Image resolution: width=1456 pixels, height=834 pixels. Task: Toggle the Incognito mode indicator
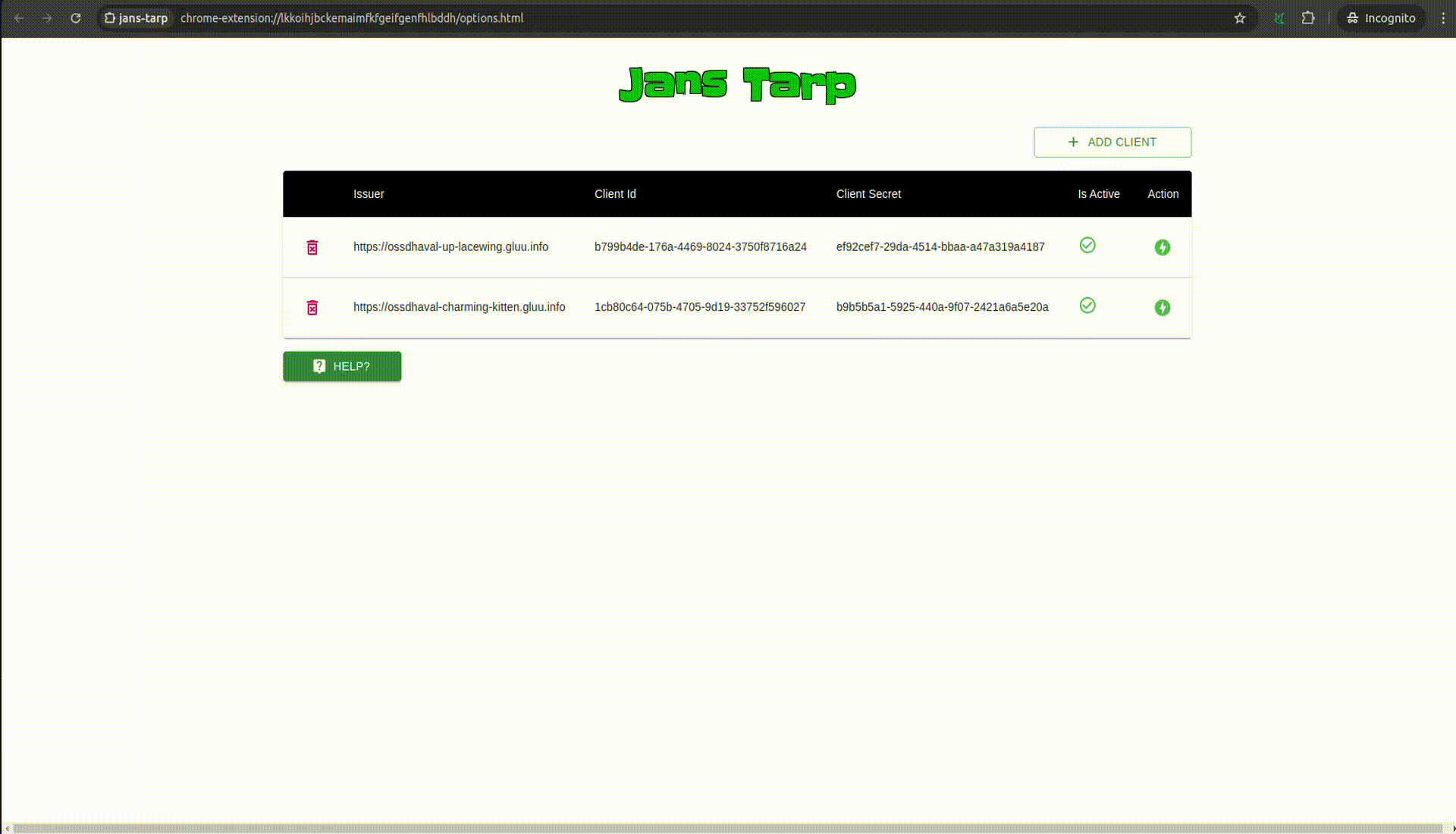[x=1383, y=18]
